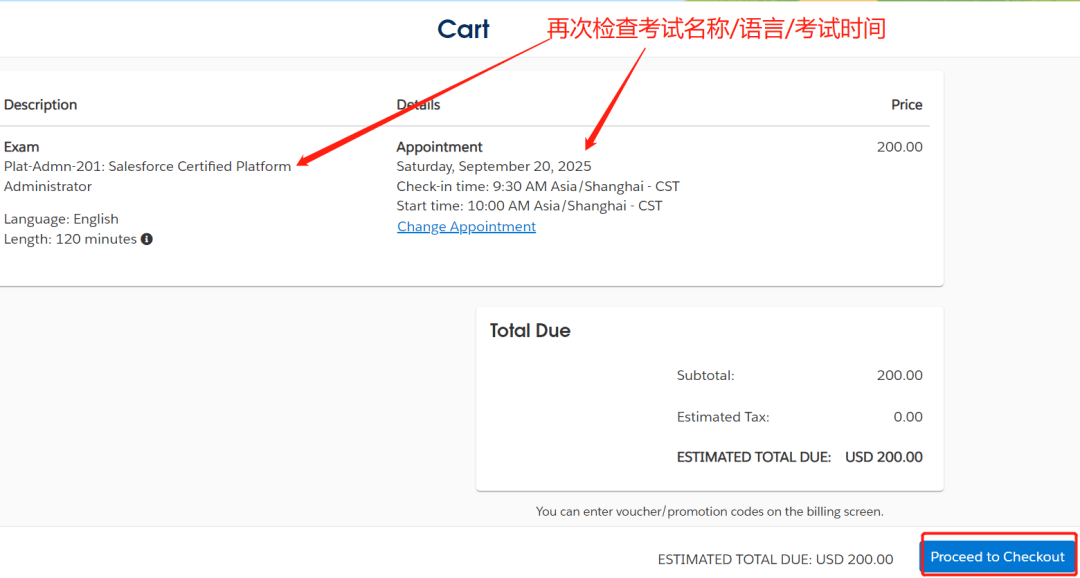Click the bold USD 200.00 total in card
The image size is (1080, 578).
point(883,457)
